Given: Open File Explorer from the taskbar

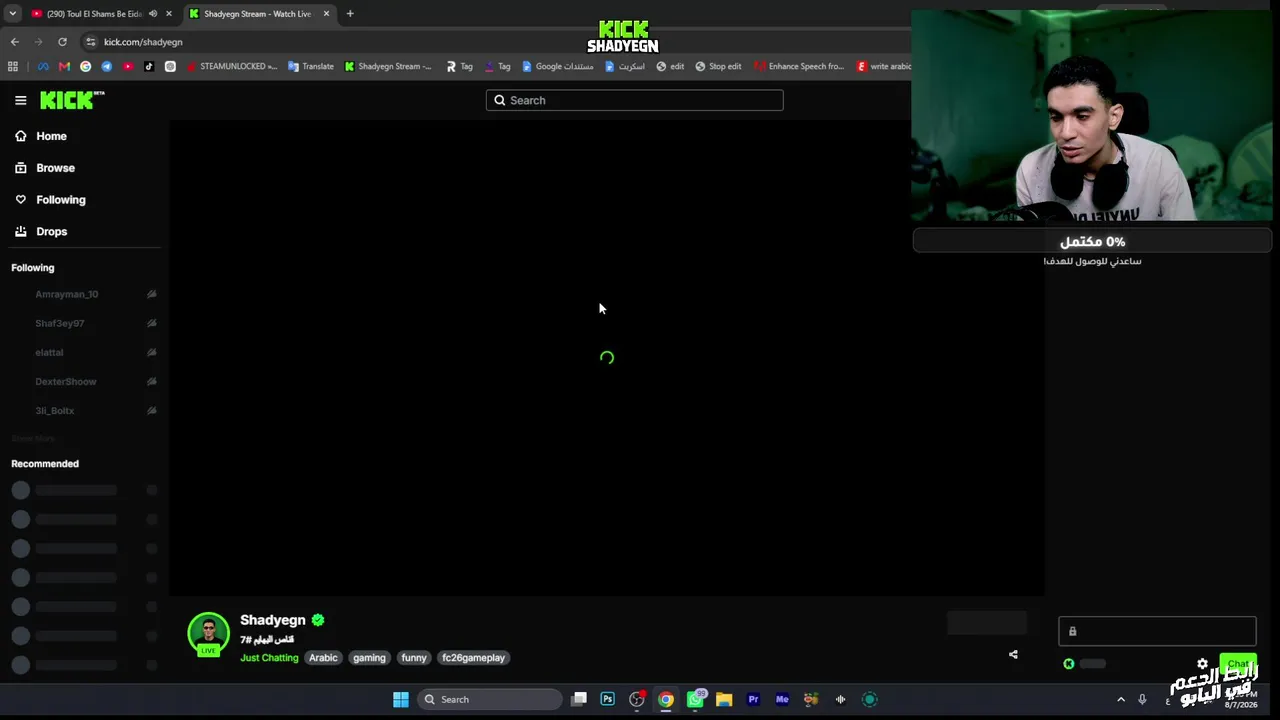Looking at the screenshot, I should click(x=724, y=700).
